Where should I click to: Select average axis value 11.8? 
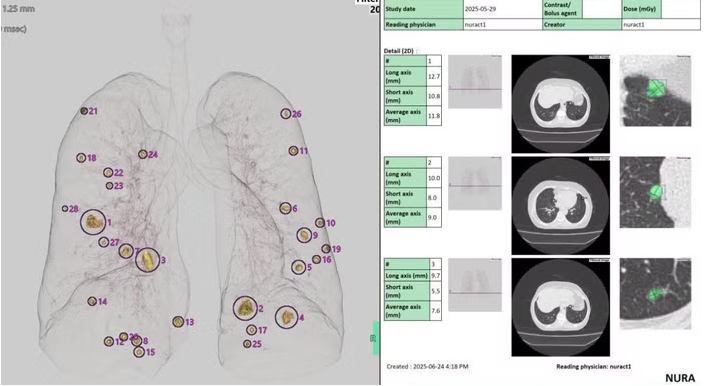434,116
